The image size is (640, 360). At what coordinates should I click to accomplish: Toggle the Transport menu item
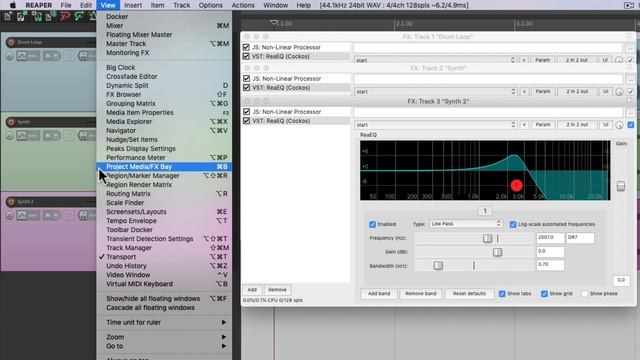click(165, 257)
